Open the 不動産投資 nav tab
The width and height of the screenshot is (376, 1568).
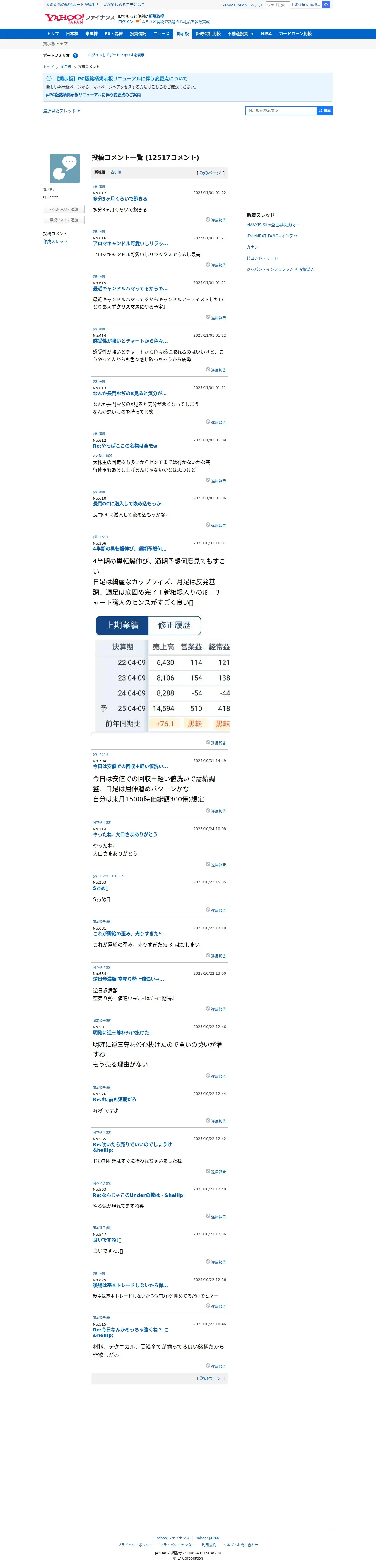click(241, 34)
